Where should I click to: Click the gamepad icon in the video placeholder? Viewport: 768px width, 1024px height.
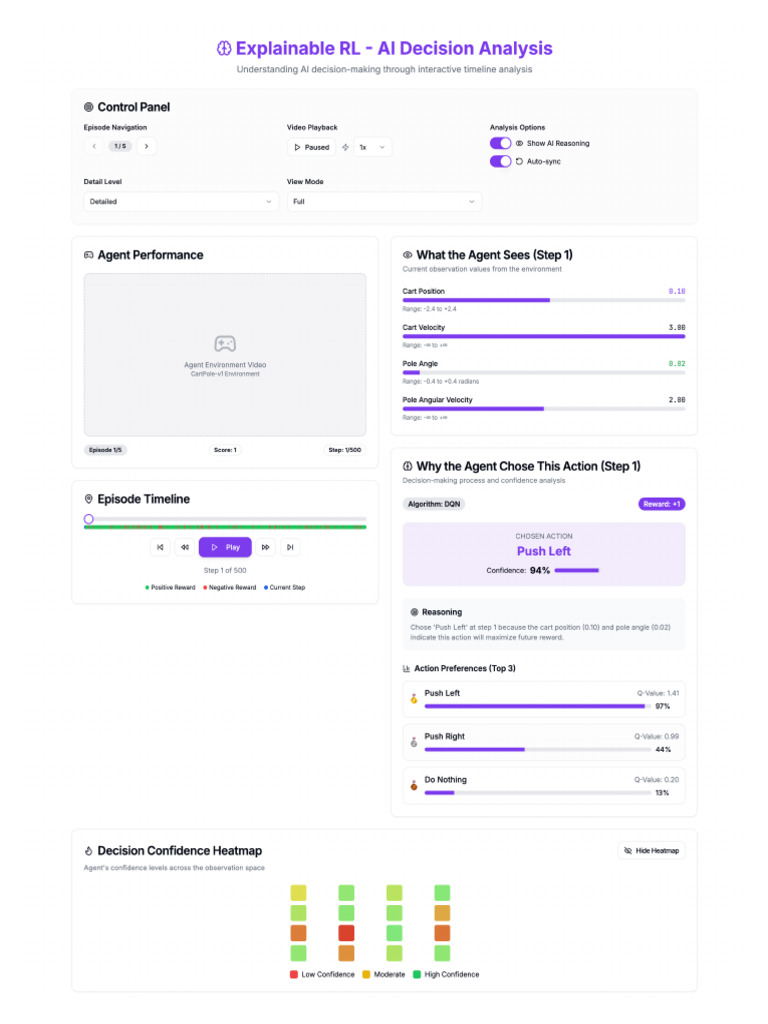tap(225, 344)
